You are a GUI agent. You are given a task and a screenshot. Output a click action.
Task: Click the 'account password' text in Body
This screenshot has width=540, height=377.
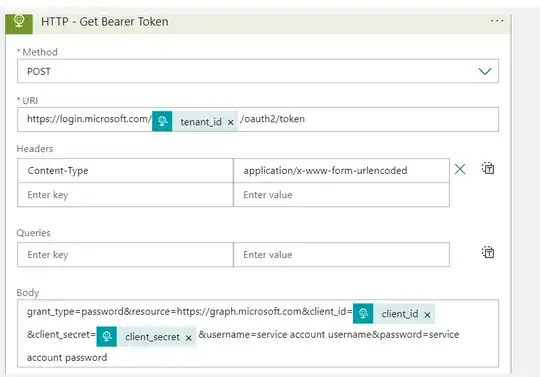pos(67,358)
